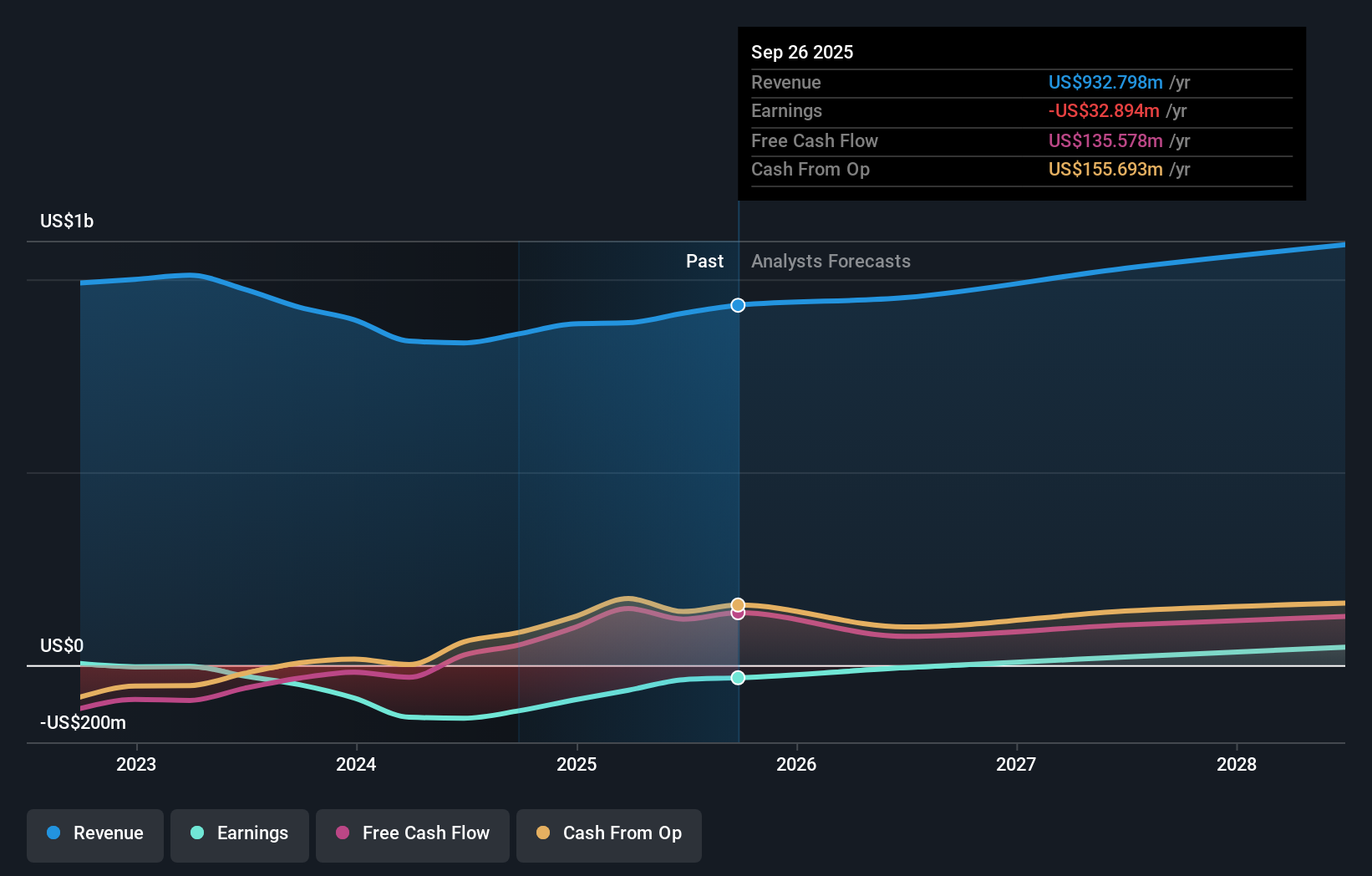The width and height of the screenshot is (1372, 876).
Task: Select the teal Earnings marker on chart
Action: [738, 678]
